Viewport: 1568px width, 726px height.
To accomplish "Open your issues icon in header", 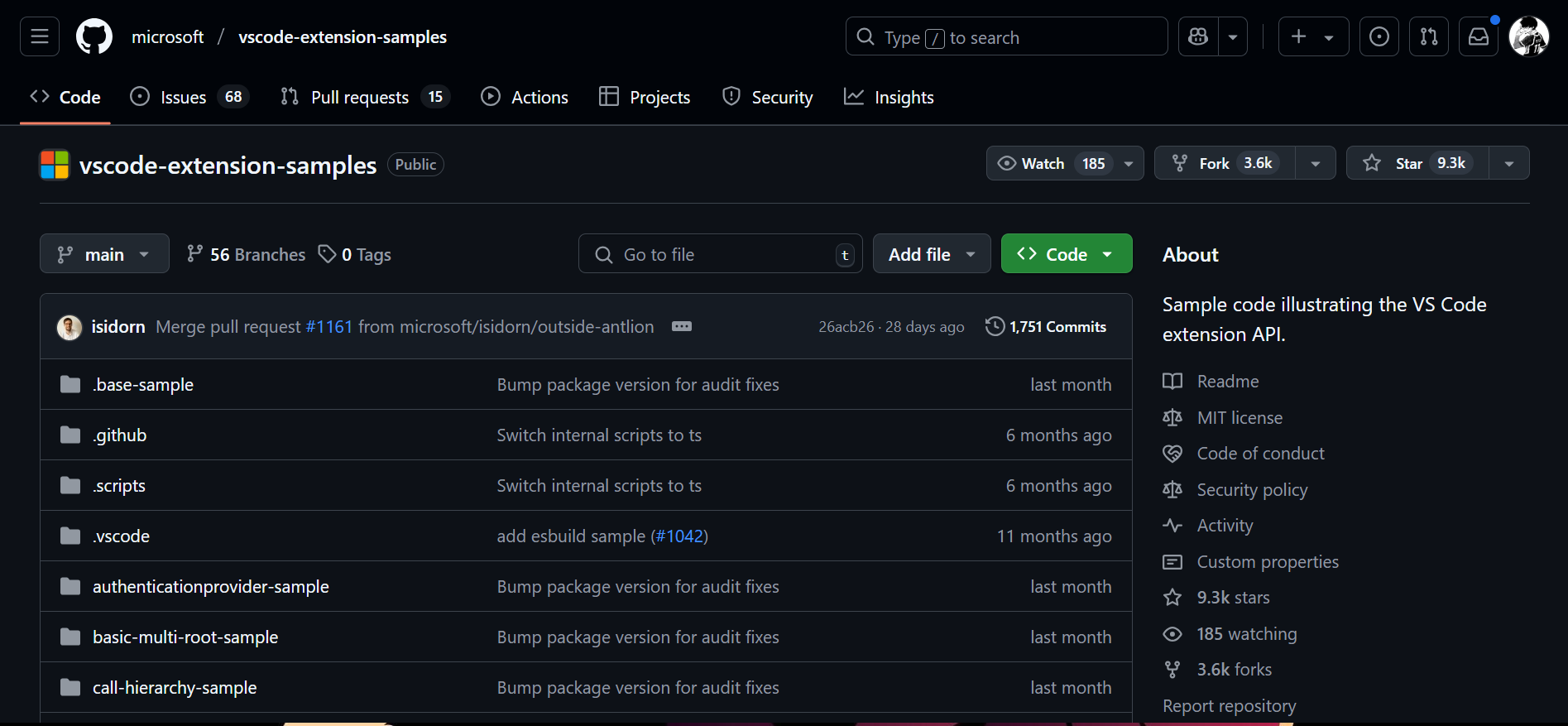I will (1379, 36).
